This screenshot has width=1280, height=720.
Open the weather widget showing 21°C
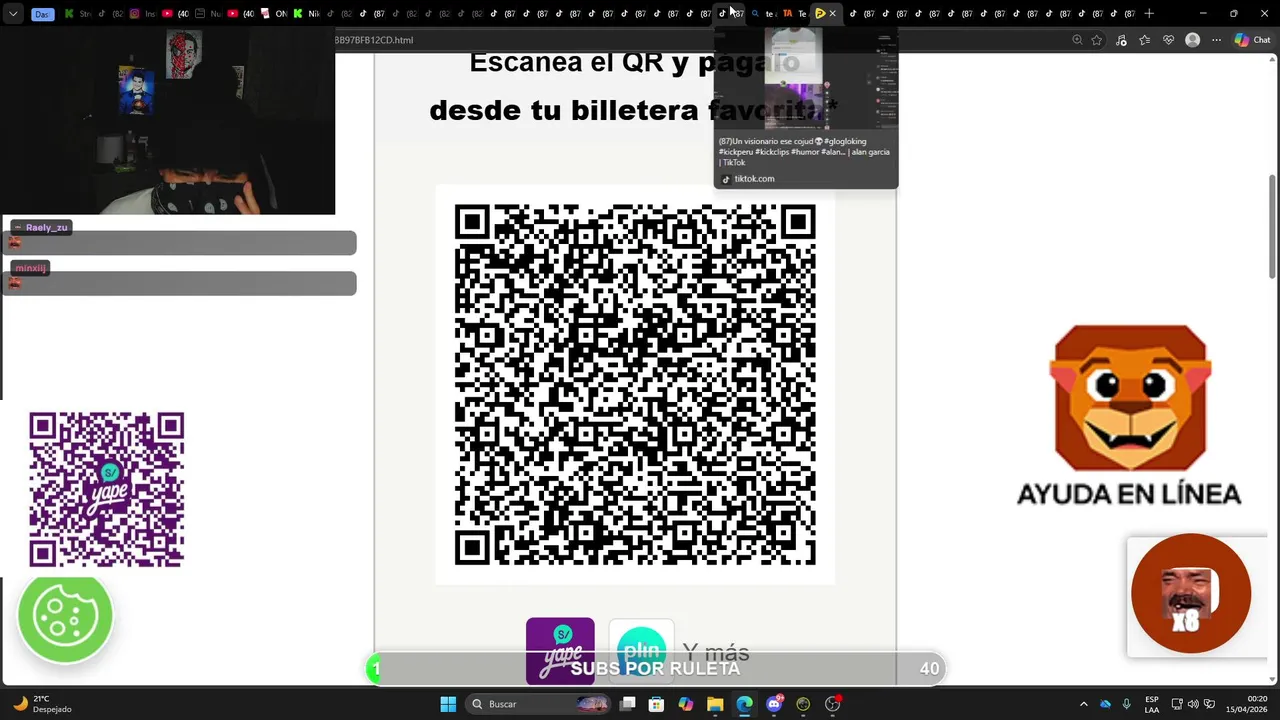(x=42, y=704)
